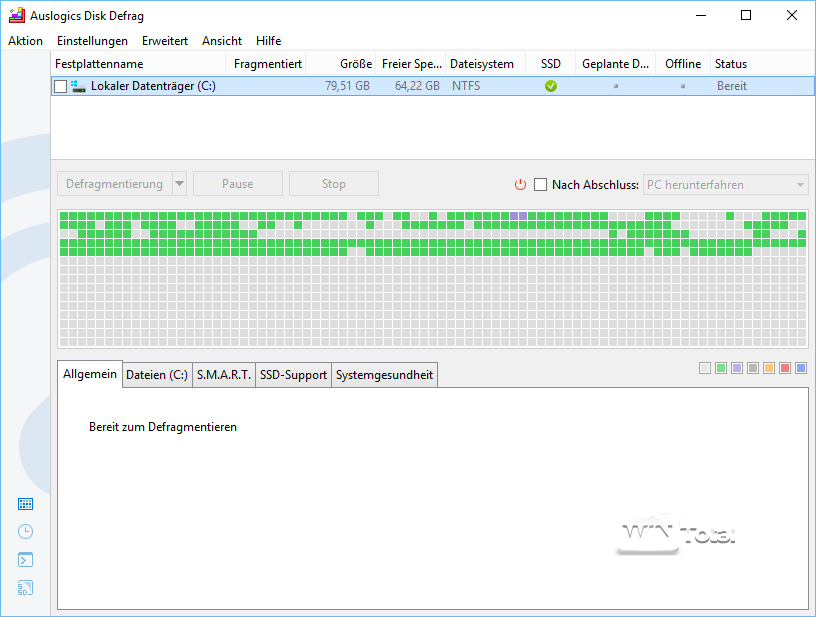816x617 pixels.
Task: Click the Auslogics Disk Defrag app icon
Action: 17,16
